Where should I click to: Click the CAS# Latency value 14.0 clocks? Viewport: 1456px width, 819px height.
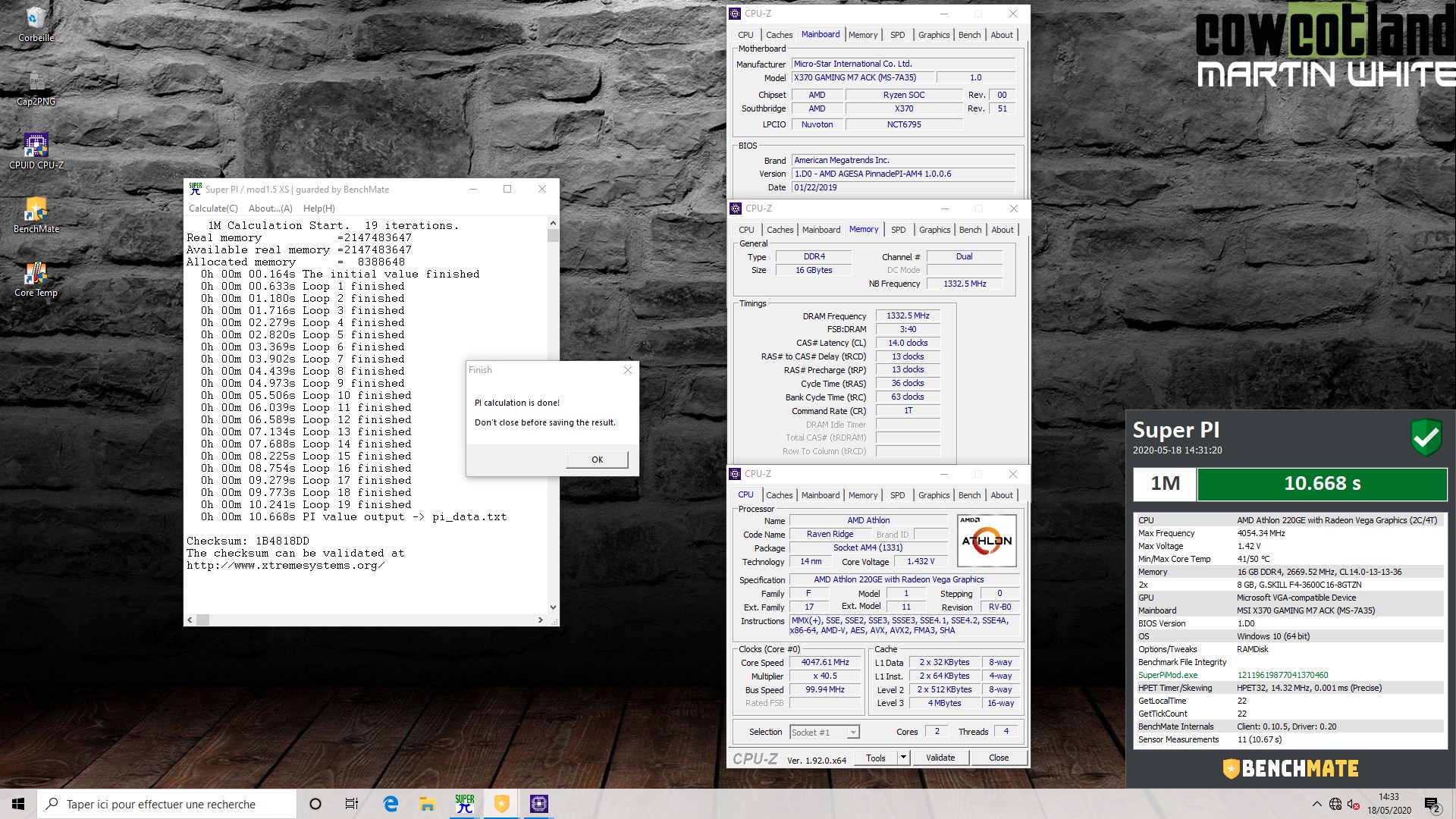pyautogui.click(x=908, y=343)
